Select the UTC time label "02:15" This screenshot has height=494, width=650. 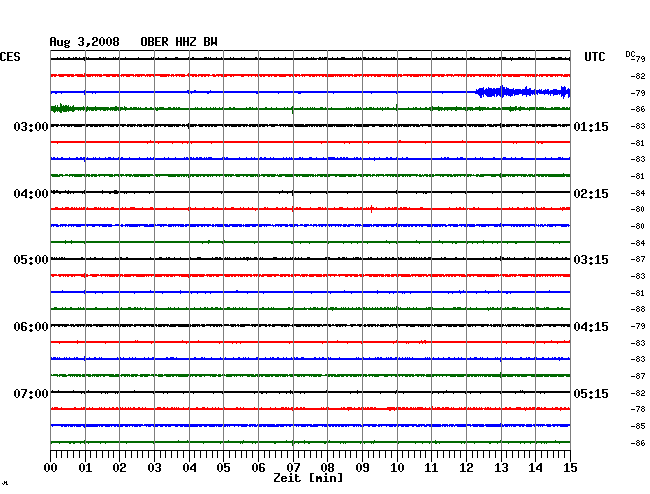(x=591, y=194)
